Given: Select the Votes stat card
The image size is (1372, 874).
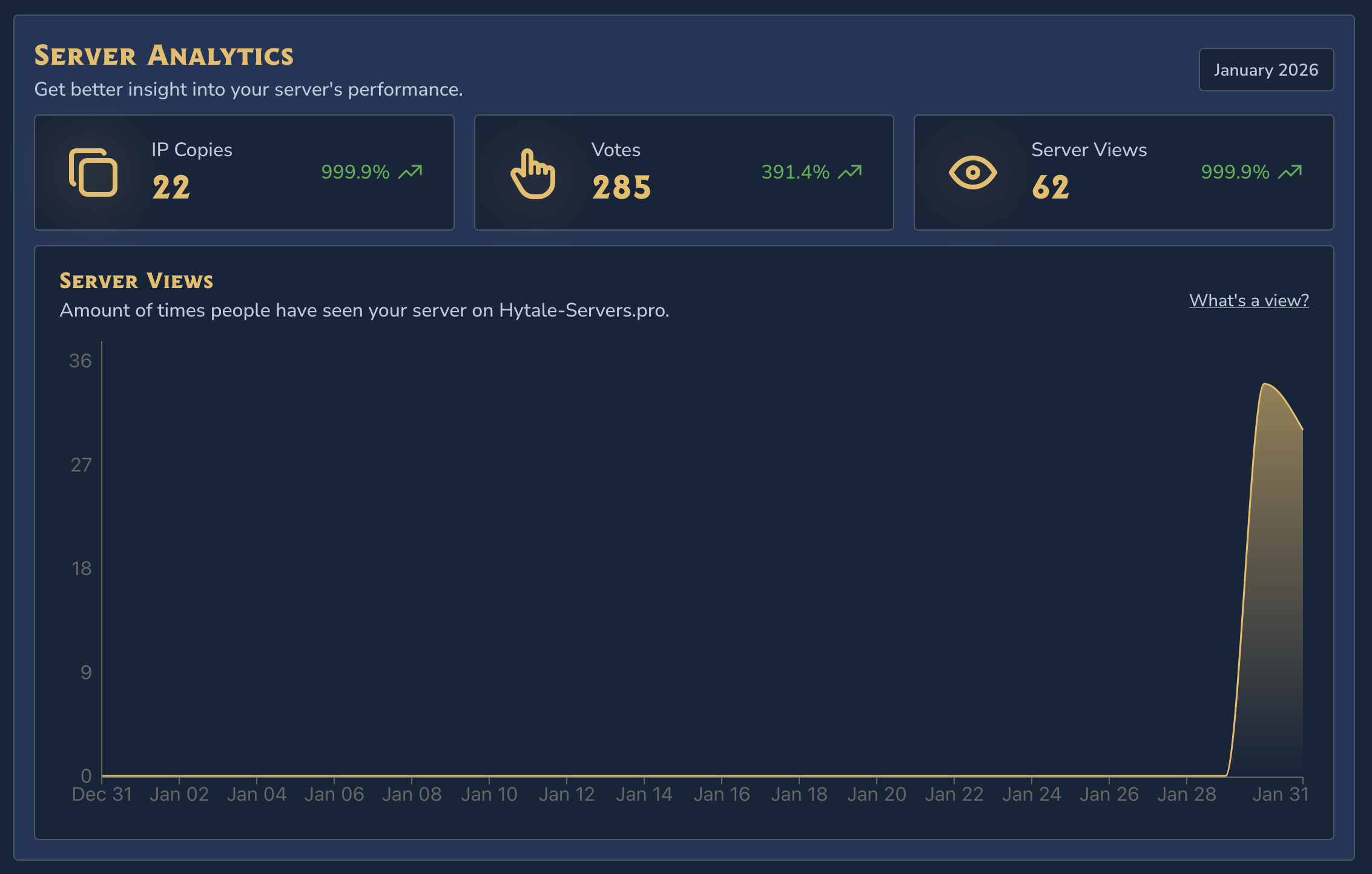Looking at the screenshot, I should (684, 172).
